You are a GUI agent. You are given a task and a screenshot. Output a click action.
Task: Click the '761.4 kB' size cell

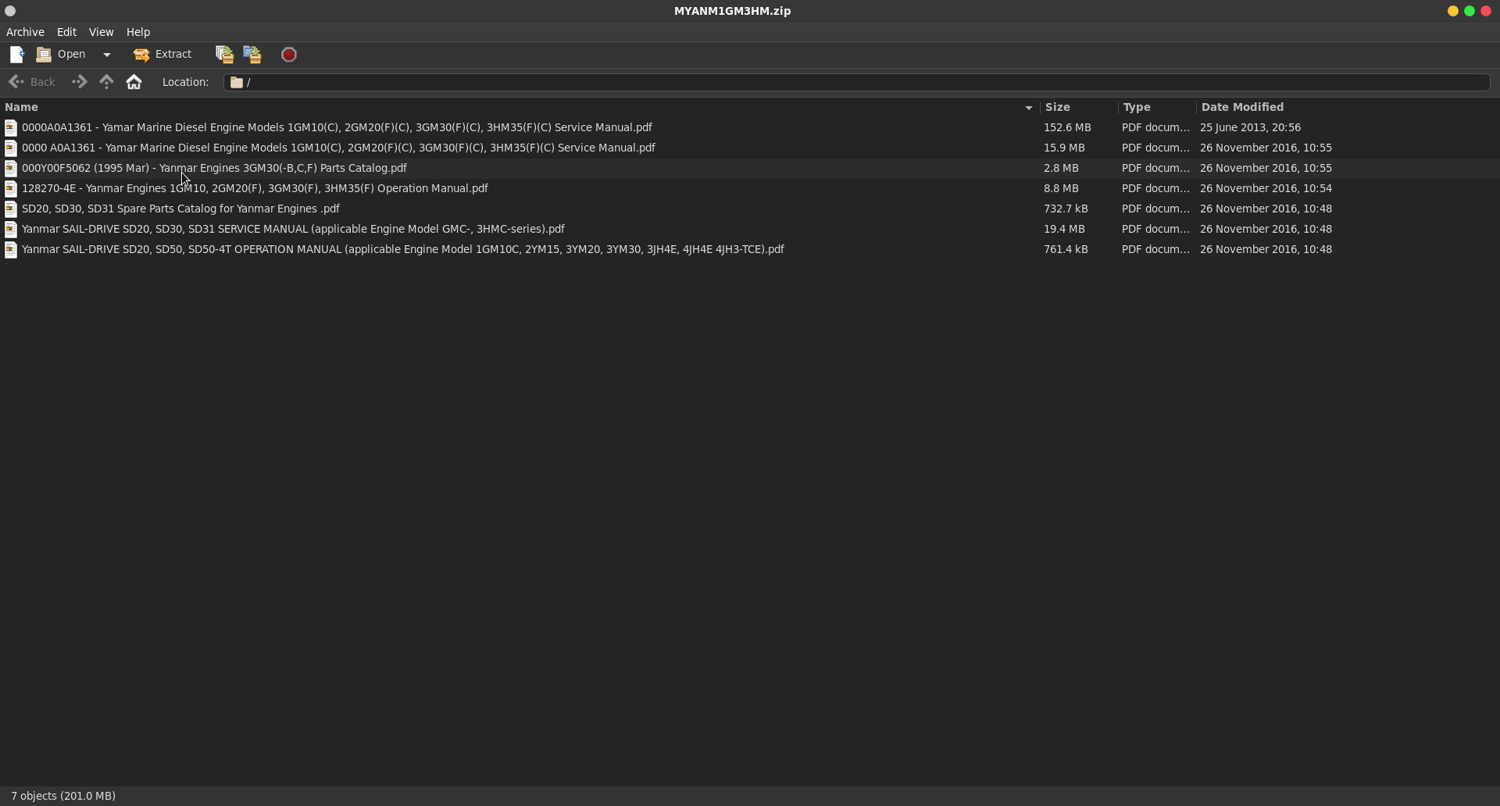(x=1066, y=249)
